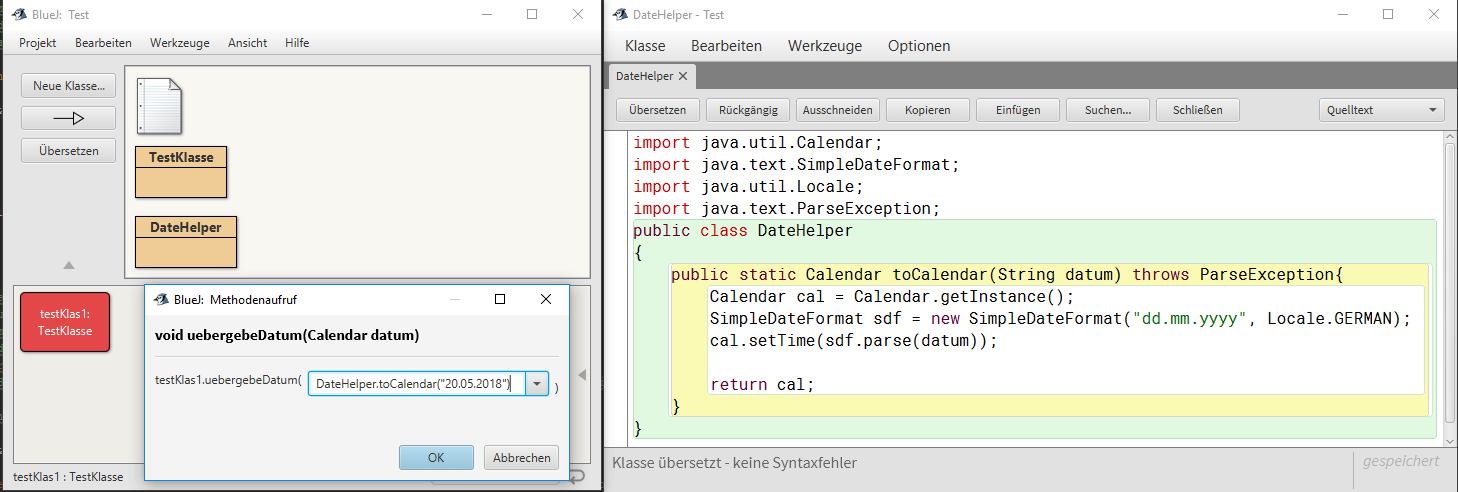Click the Neue Klasse... button
Screen dimensions: 1458x492
[x=68, y=86]
